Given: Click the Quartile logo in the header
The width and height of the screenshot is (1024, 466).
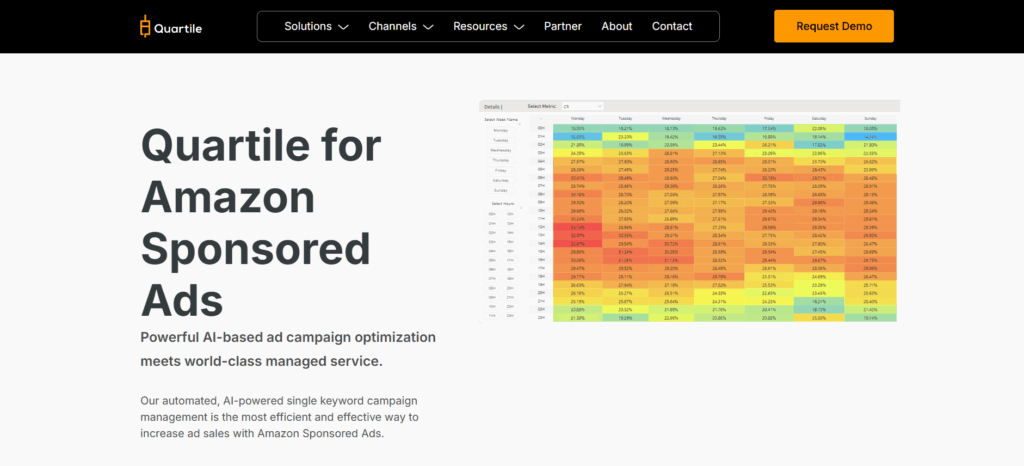Looking at the screenshot, I should [170, 27].
